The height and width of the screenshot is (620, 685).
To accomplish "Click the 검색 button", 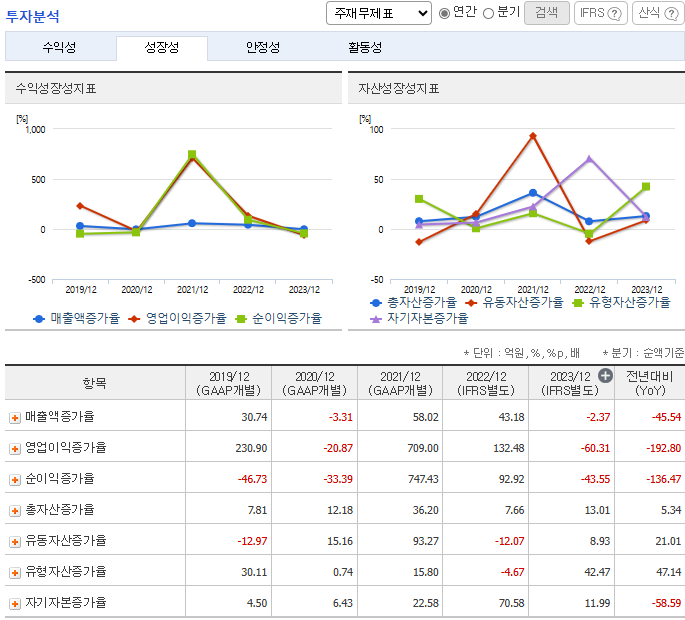I will point(547,13).
